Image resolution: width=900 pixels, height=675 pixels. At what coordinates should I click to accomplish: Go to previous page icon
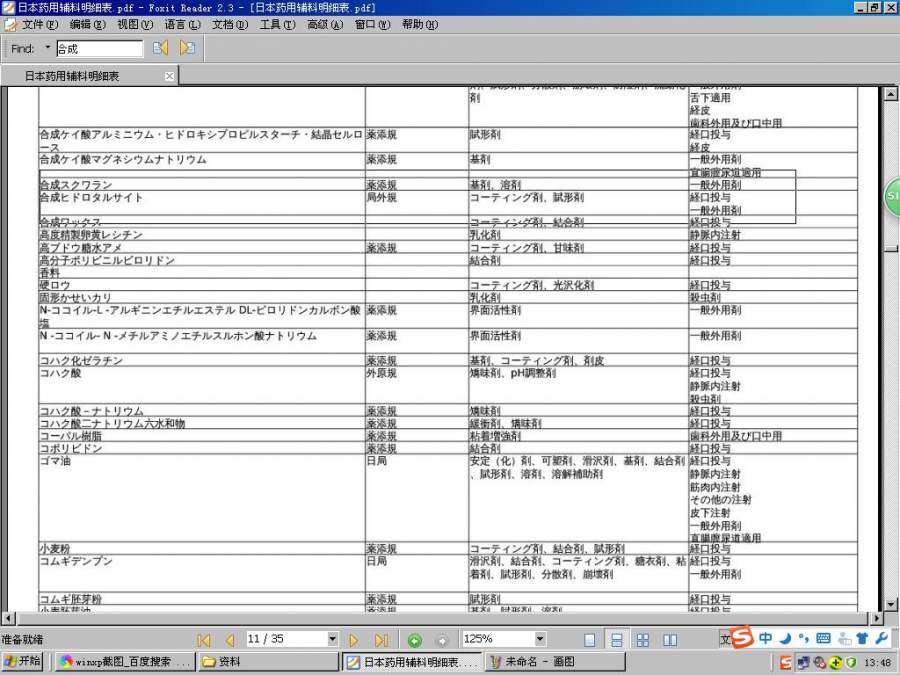tap(230, 639)
